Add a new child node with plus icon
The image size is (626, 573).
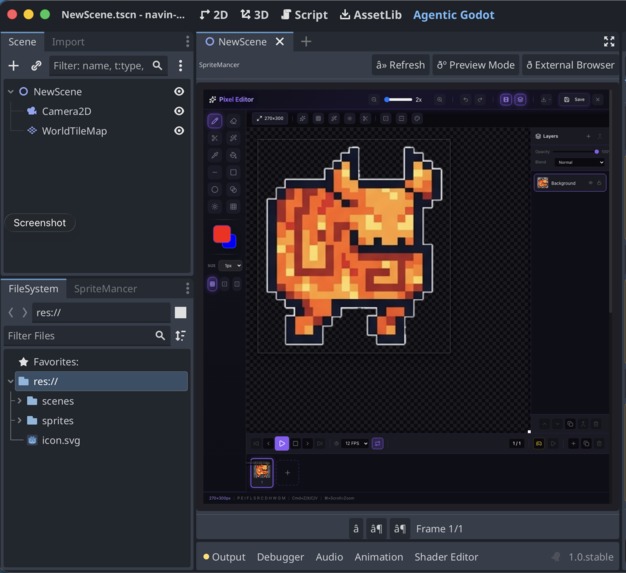click(x=14, y=65)
